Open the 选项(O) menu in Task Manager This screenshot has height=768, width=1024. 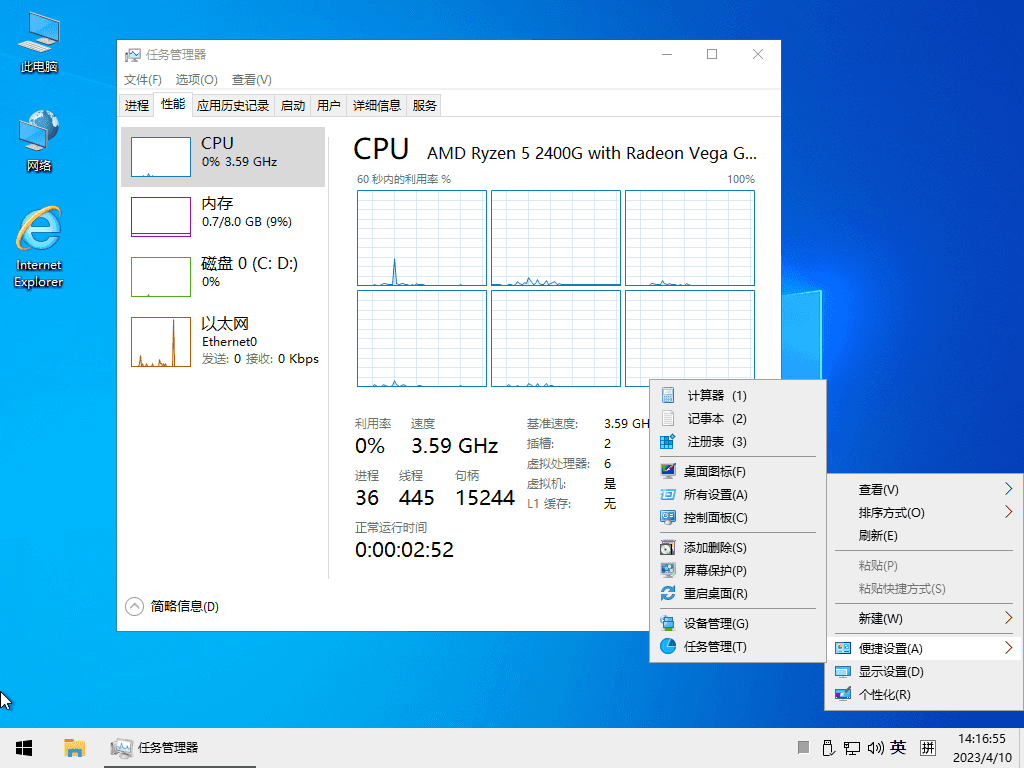(196, 79)
